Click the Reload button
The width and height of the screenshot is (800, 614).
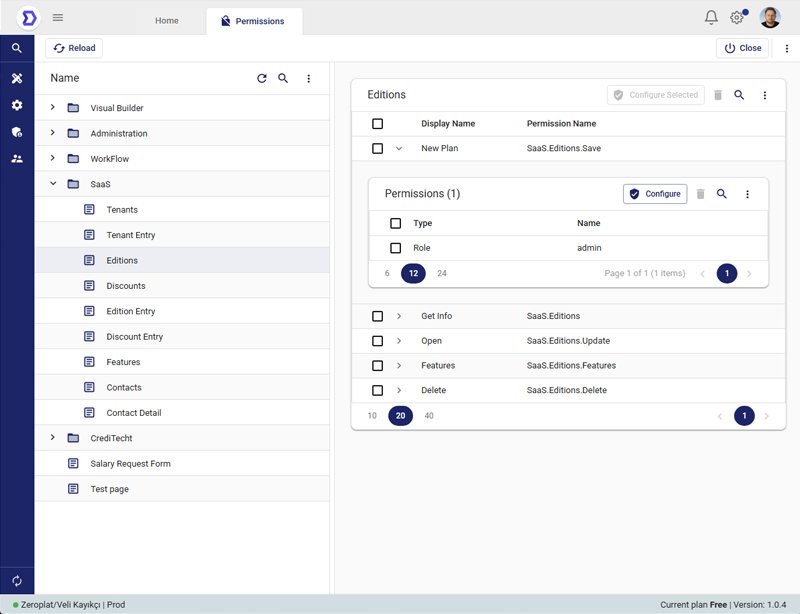pyautogui.click(x=74, y=48)
